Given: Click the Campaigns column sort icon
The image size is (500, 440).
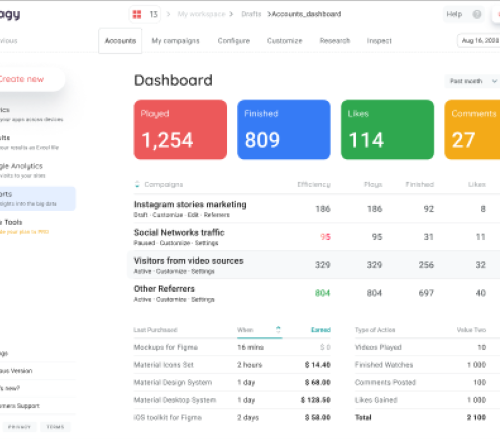Looking at the screenshot, I should tap(137, 184).
